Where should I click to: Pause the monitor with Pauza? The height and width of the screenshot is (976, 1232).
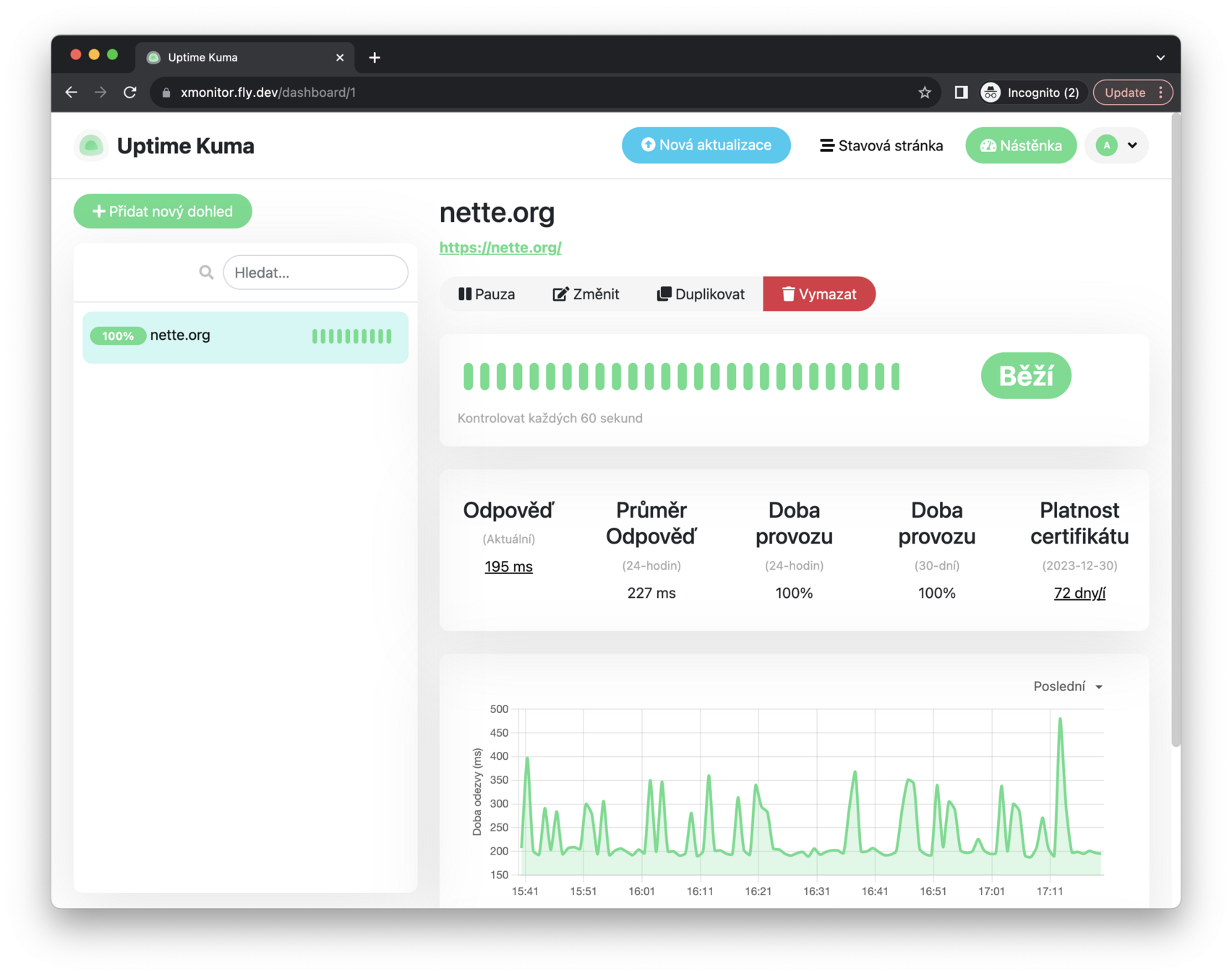pyautogui.click(x=487, y=294)
